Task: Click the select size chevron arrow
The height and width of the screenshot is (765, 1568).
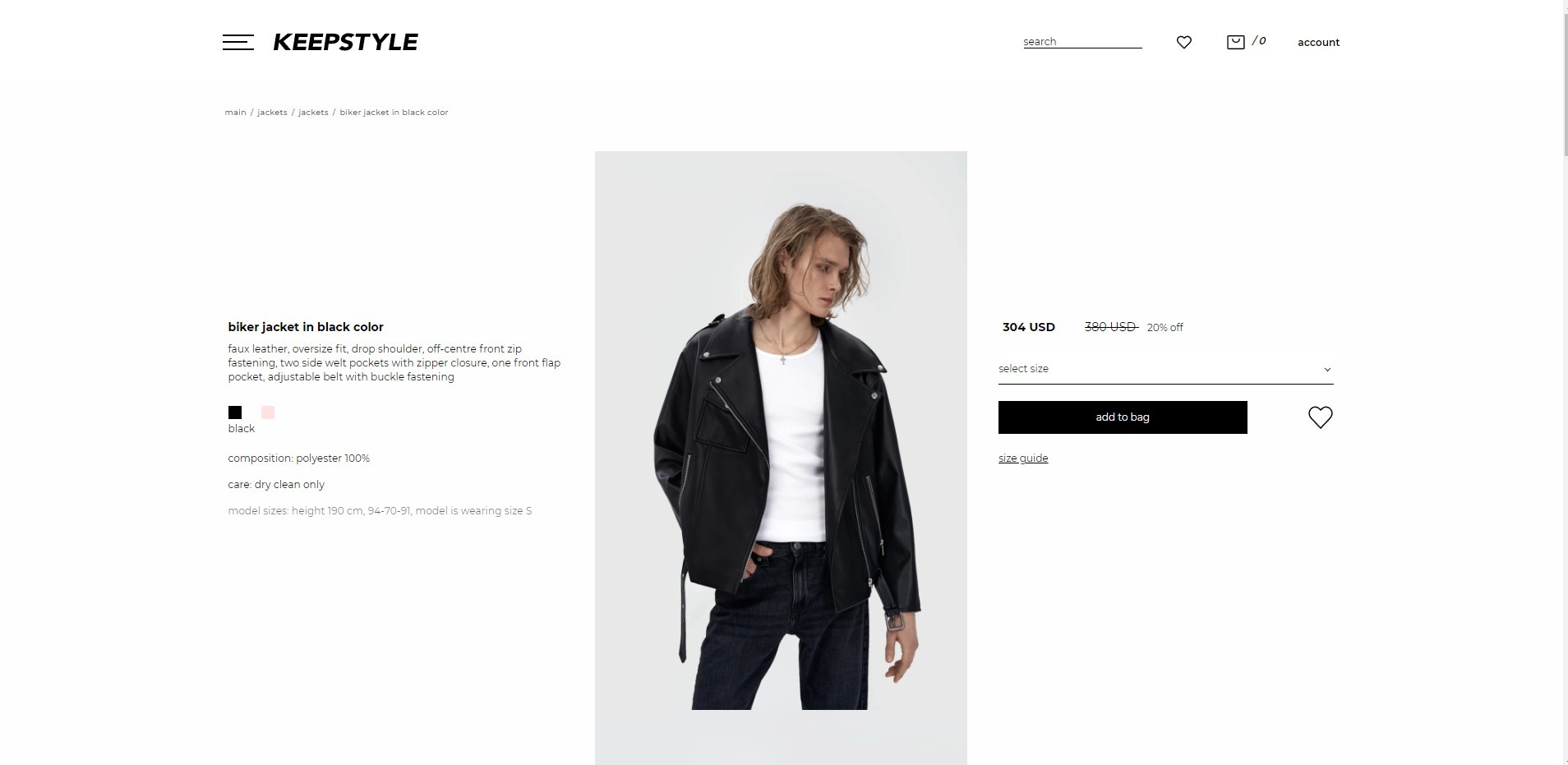Action: click(x=1326, y=370)
